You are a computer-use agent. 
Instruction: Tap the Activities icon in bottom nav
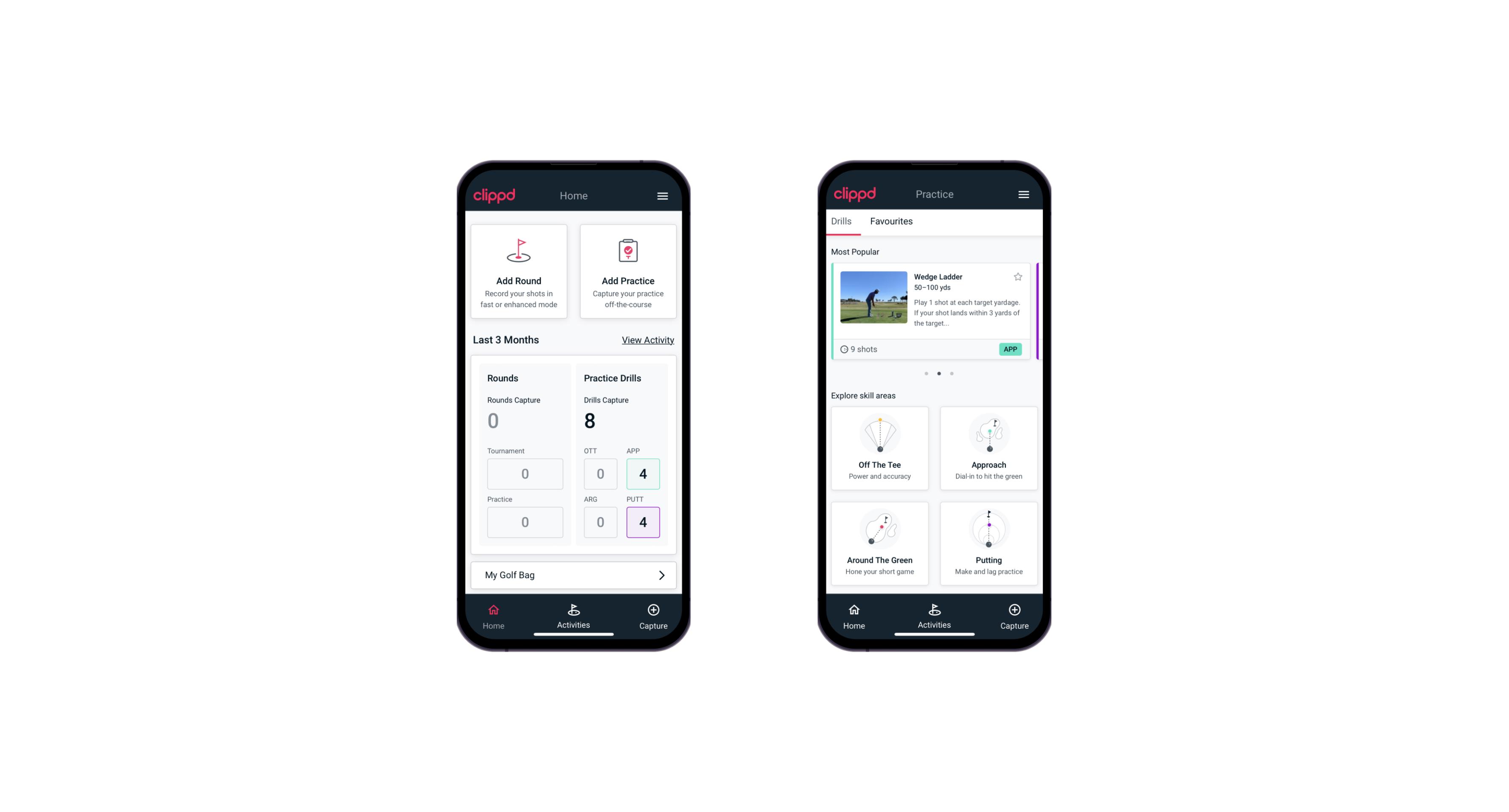575,613
